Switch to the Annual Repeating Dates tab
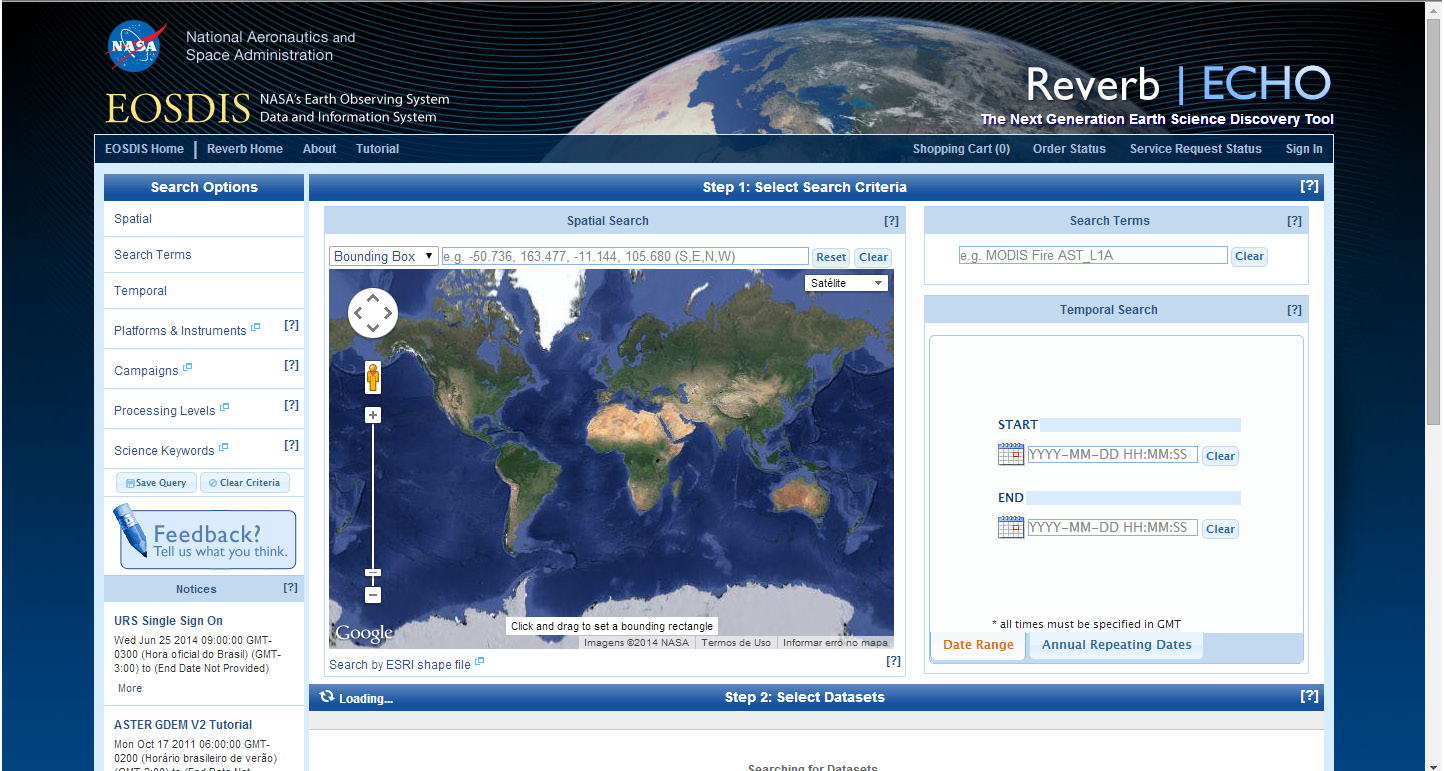 click(x=1117, y=645)
